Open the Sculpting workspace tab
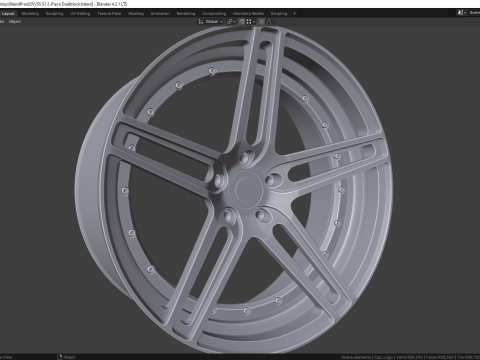Viewport: 480px width, 360px height. coord(54,14)
